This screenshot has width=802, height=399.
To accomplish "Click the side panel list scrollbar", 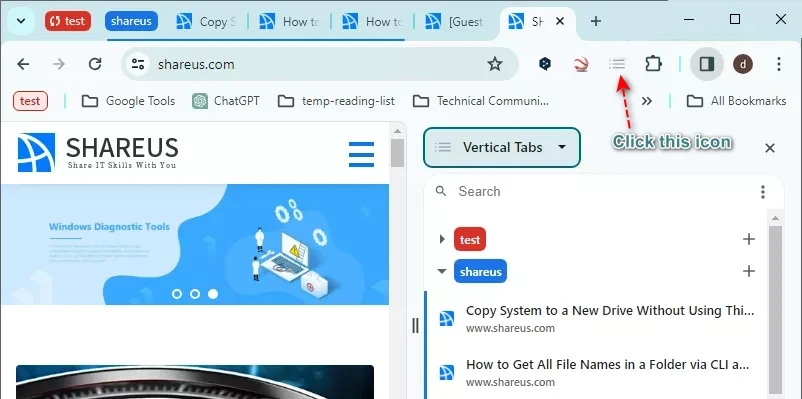I will click(775, 309).
